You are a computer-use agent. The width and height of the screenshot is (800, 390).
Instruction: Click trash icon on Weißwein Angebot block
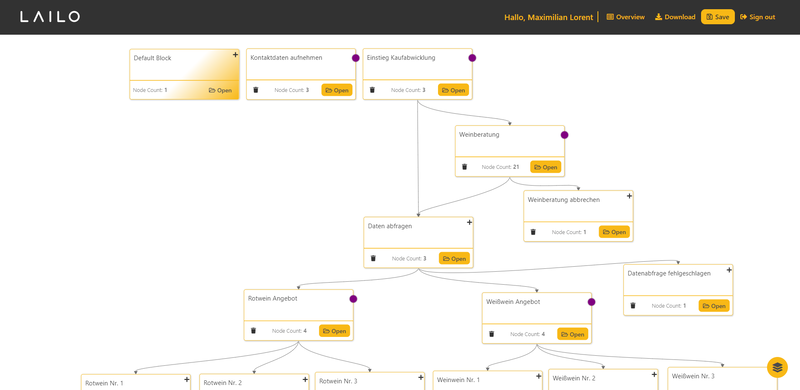coord(491,334)
